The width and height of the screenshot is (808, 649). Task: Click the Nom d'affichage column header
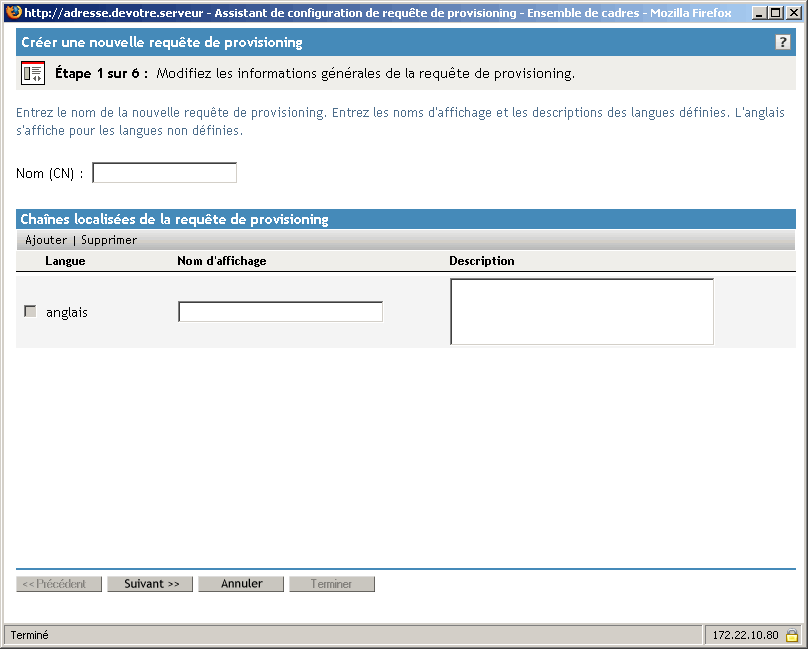(222, 261)
